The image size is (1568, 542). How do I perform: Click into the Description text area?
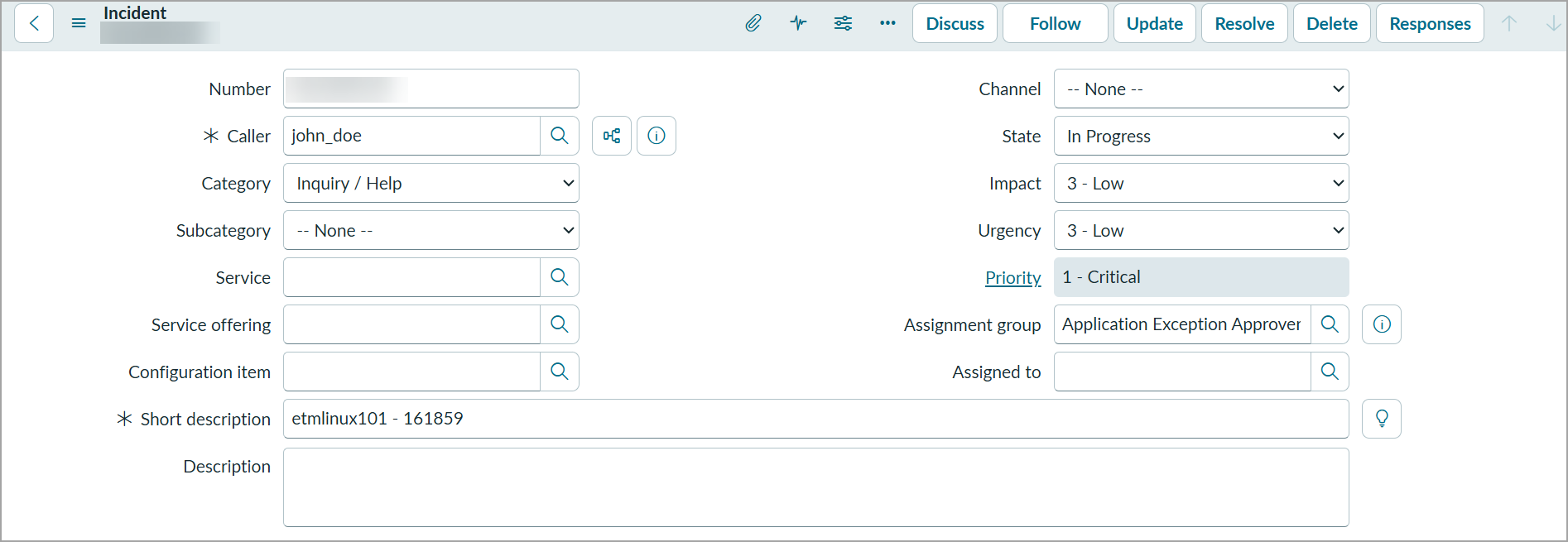(x=816, y=487)
